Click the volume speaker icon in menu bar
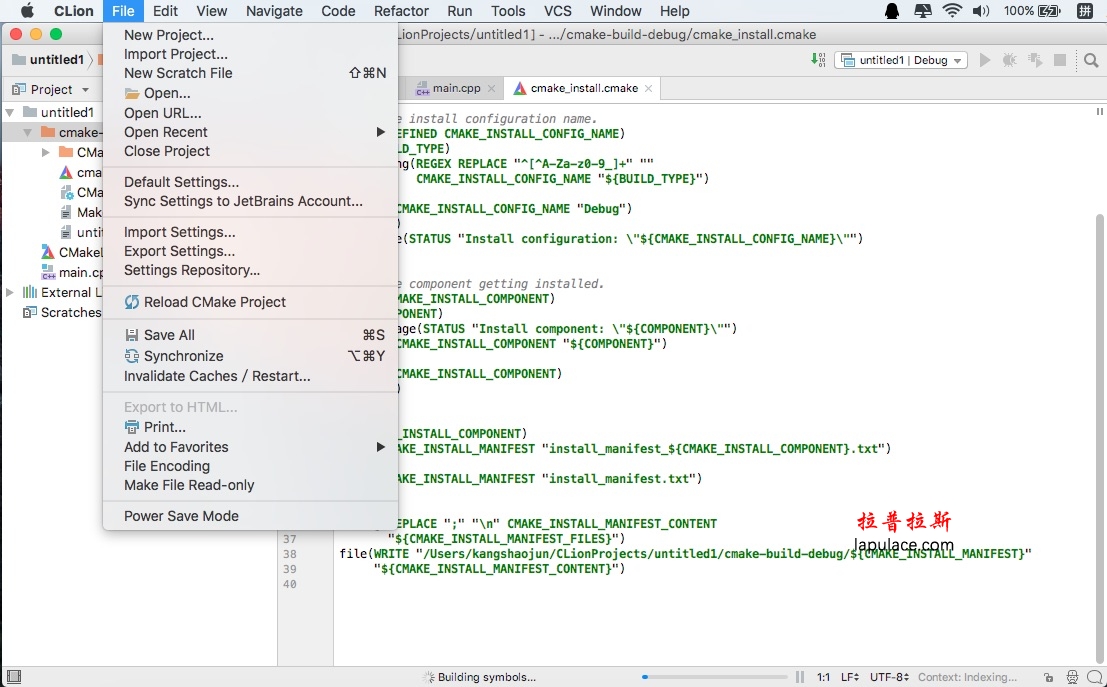Viewport: 1107px width, 687px height. (x=981, y=11)
